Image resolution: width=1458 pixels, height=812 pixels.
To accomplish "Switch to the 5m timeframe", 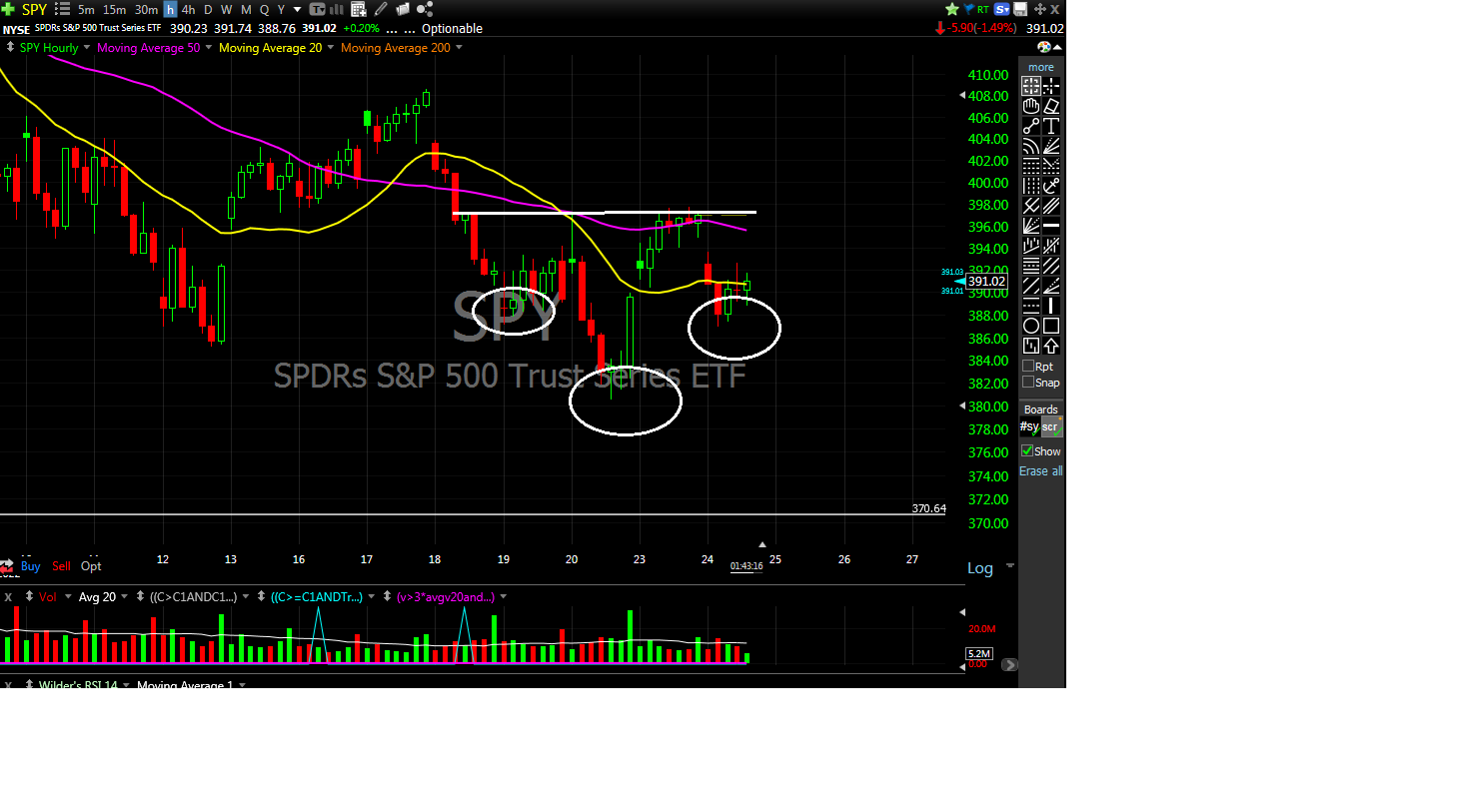I will point(86,10).
